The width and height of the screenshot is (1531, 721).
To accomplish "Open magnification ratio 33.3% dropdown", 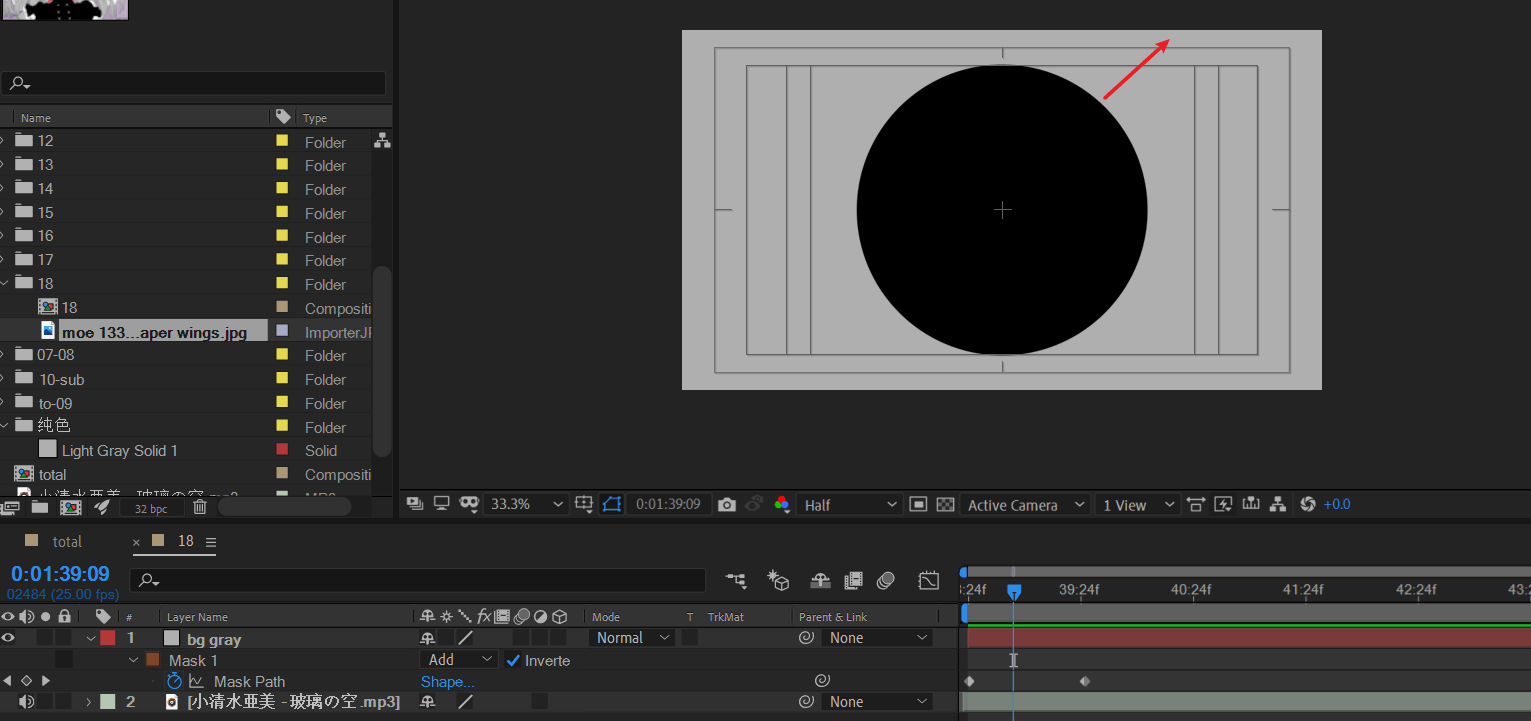I will pyautogui.click(x=526, y=504).
